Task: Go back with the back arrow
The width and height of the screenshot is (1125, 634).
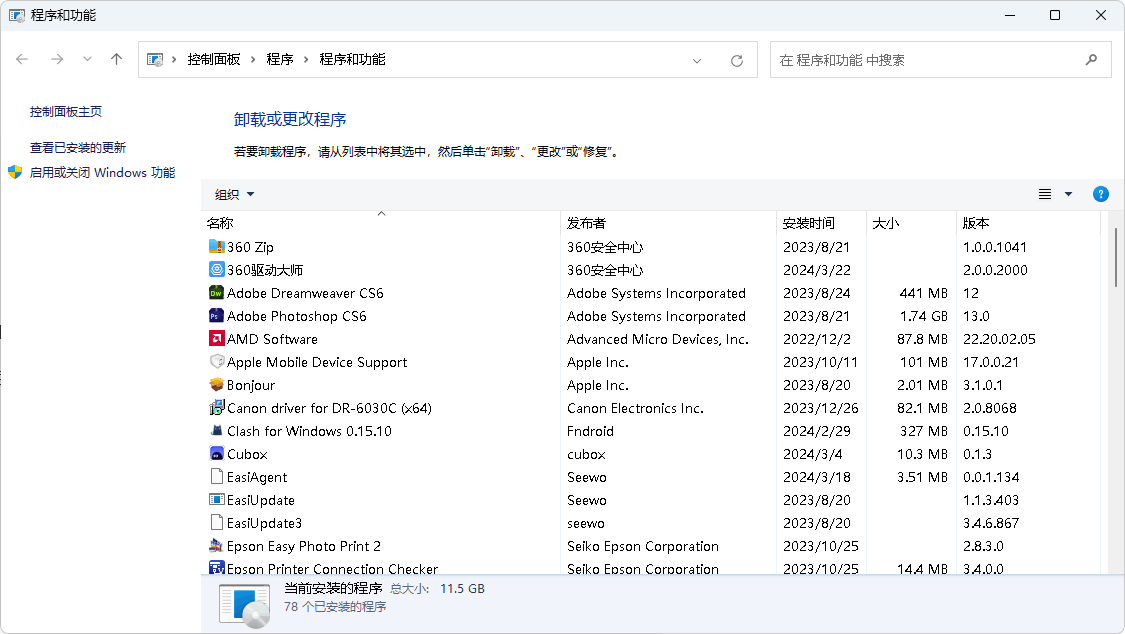Action: click(22, 60)
